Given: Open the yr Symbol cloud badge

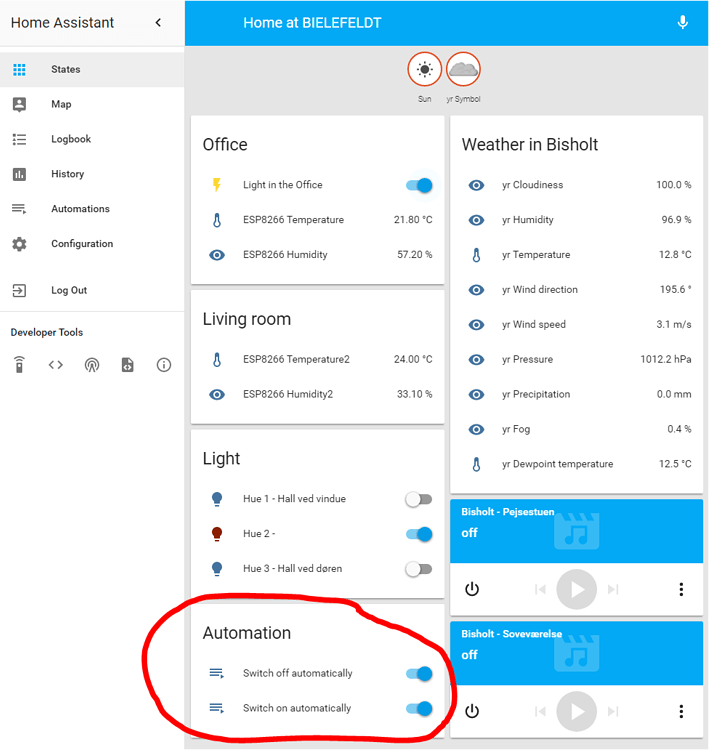Looking at the screenshot, I should pos(463,69).
